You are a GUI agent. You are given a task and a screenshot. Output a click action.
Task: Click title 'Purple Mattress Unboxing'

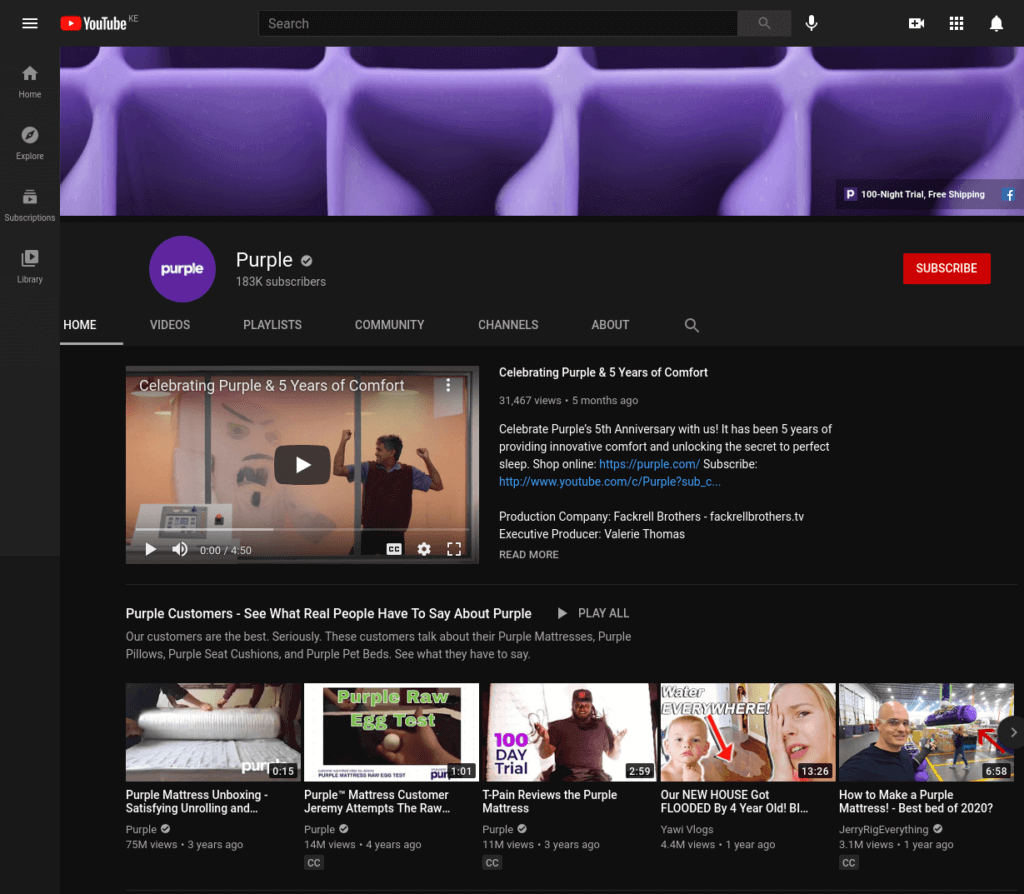[197, 801]
